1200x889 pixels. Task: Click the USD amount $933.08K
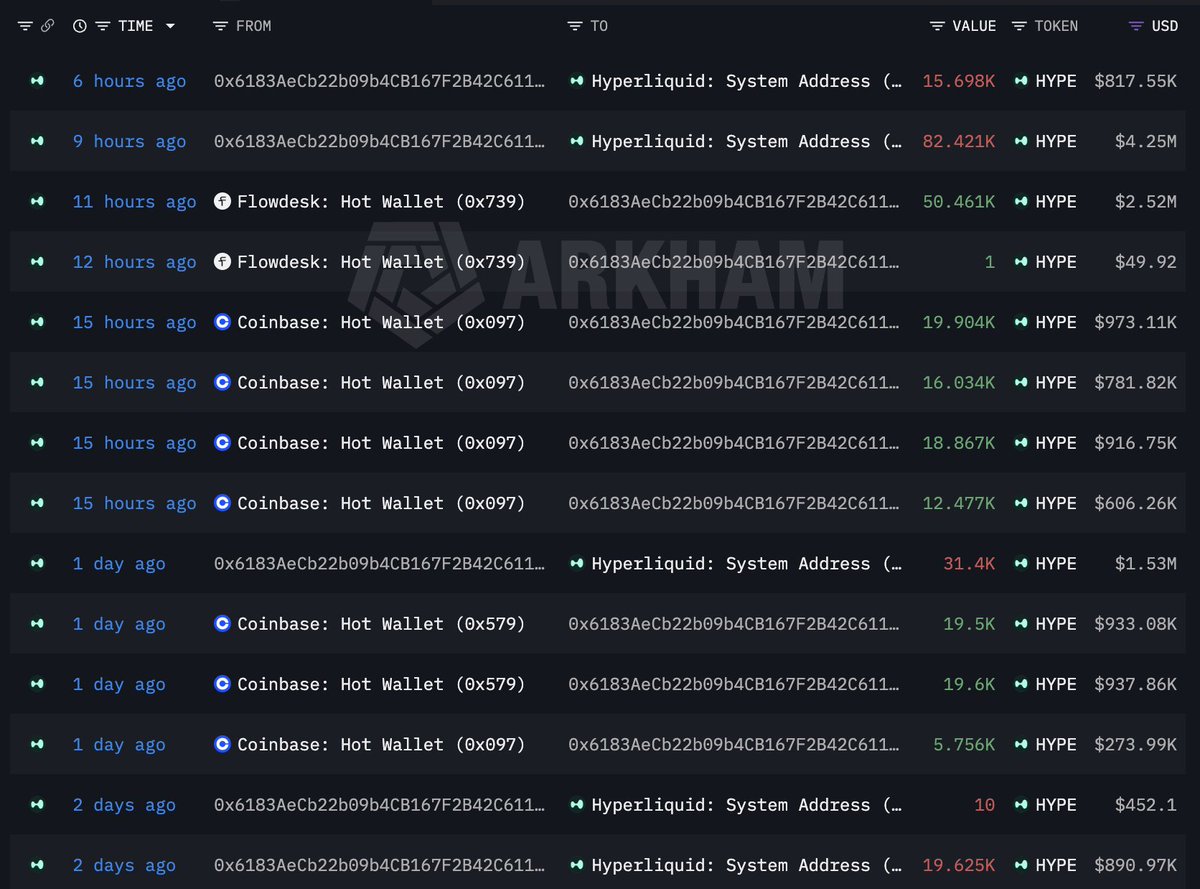1136,624
